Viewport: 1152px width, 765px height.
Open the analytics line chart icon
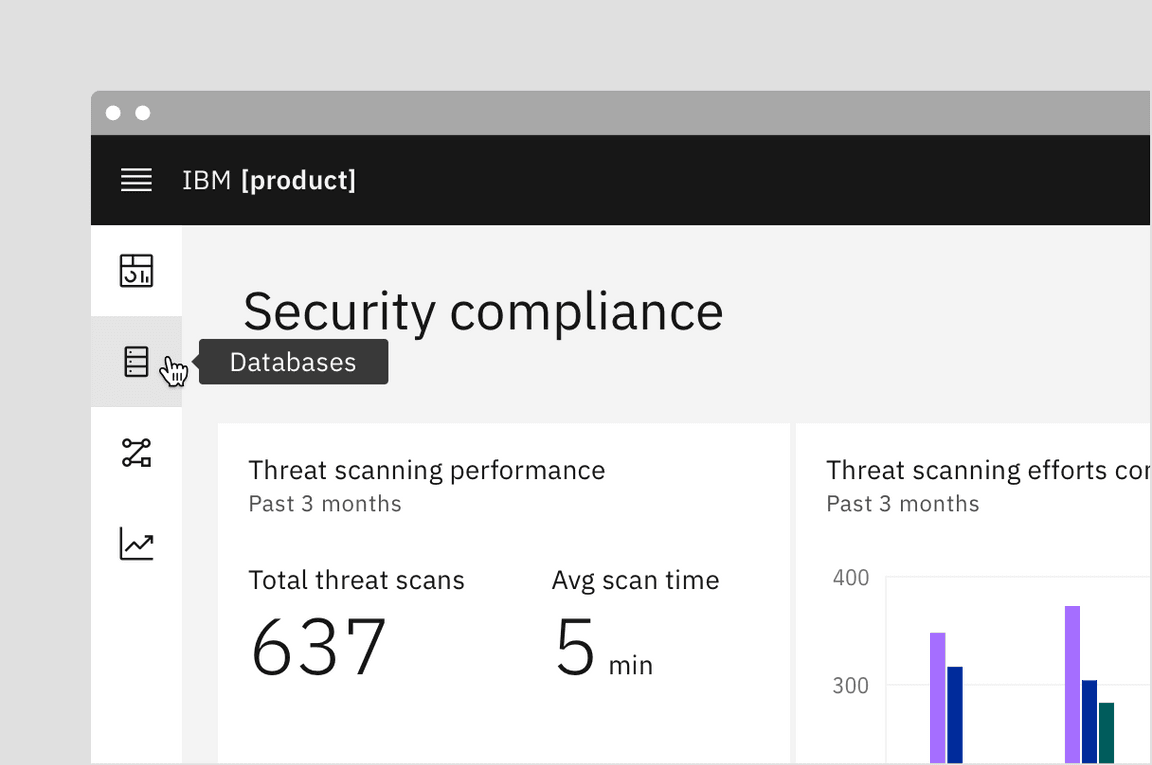pyautogui.click(x=136, y=544)
